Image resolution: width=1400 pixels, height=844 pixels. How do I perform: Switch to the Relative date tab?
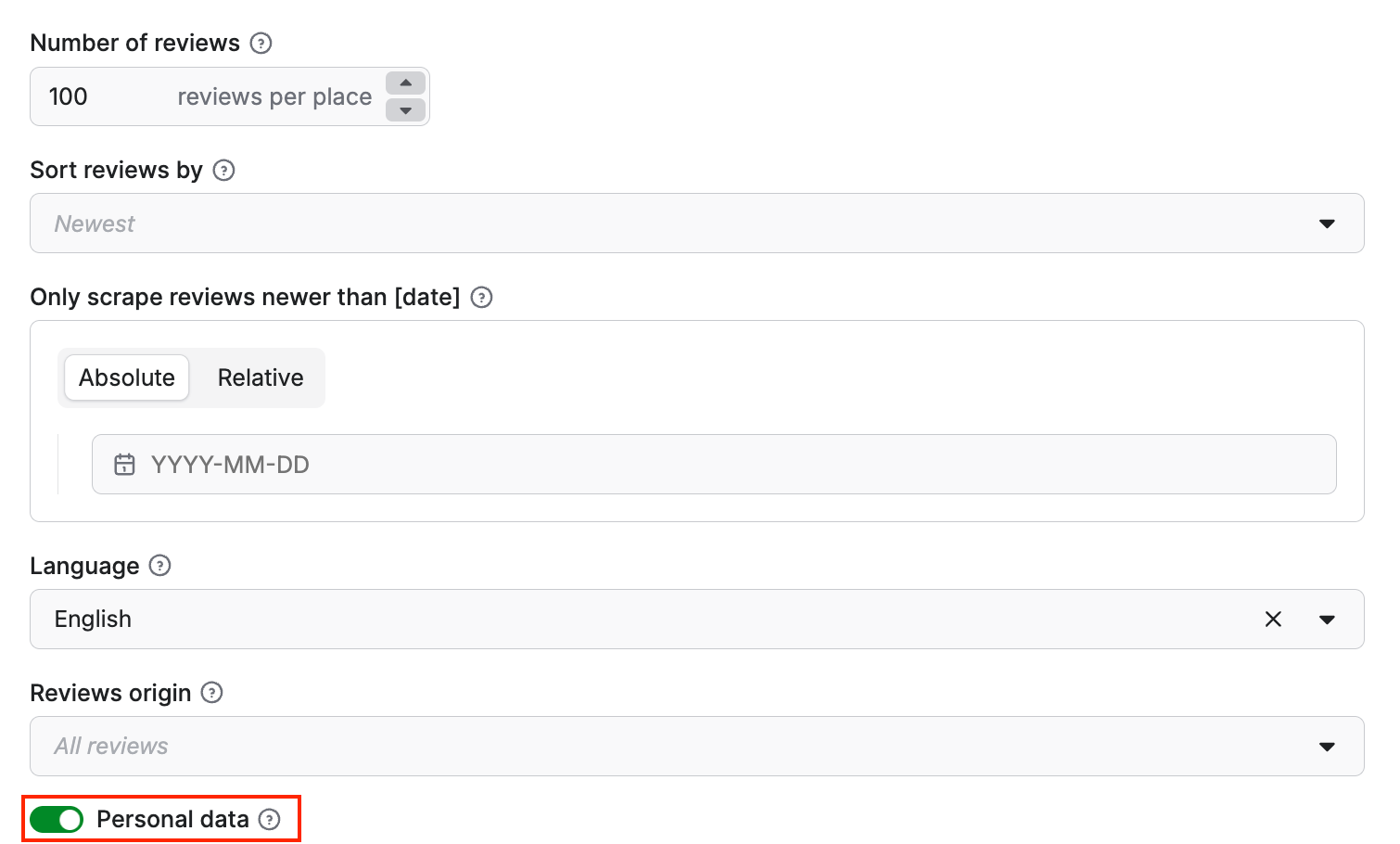click(260, 377)
